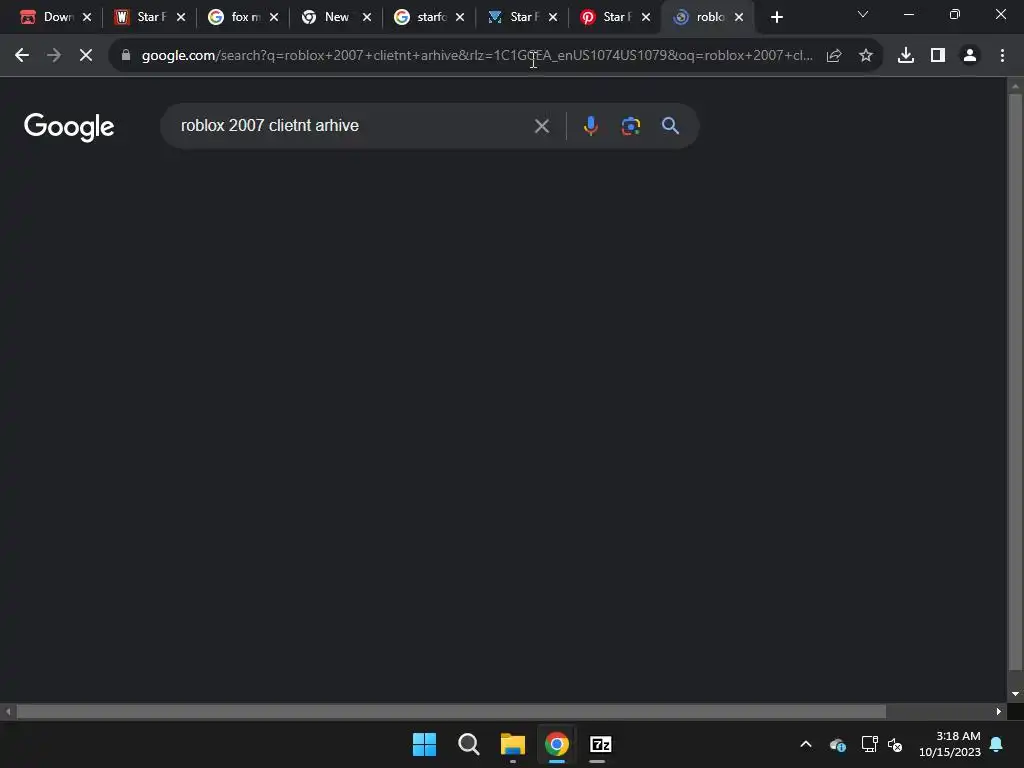Switch to the New tab

tap(335, 17)
